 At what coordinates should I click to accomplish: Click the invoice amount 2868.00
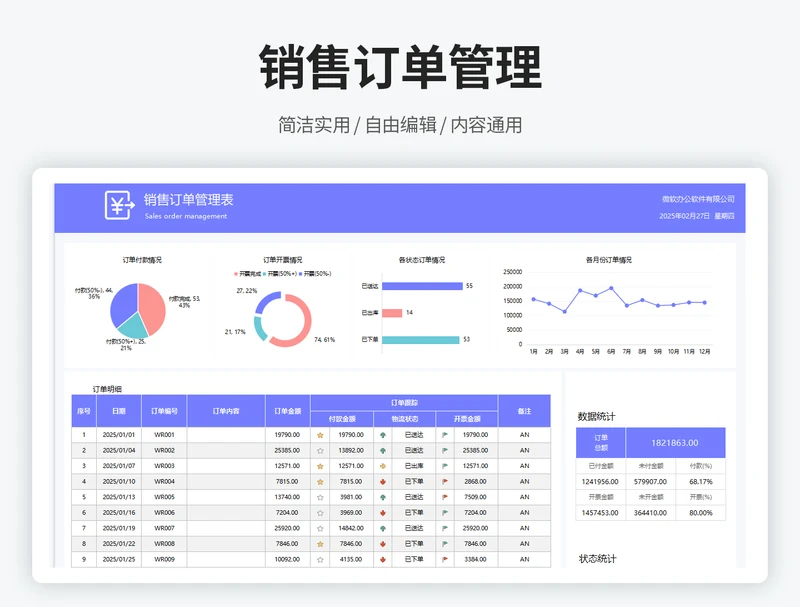coord(475,482)
